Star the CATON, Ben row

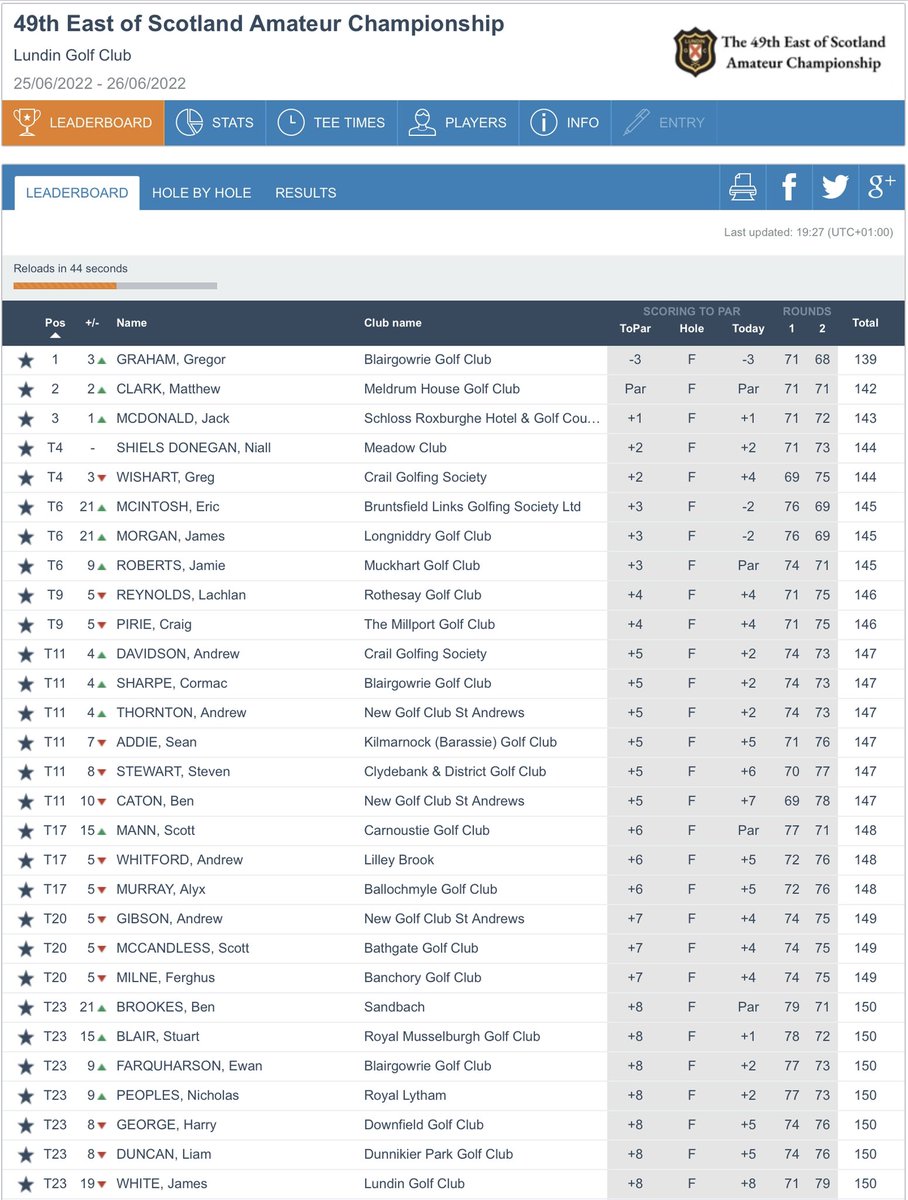pyautogui.click(x=26, y=801)
